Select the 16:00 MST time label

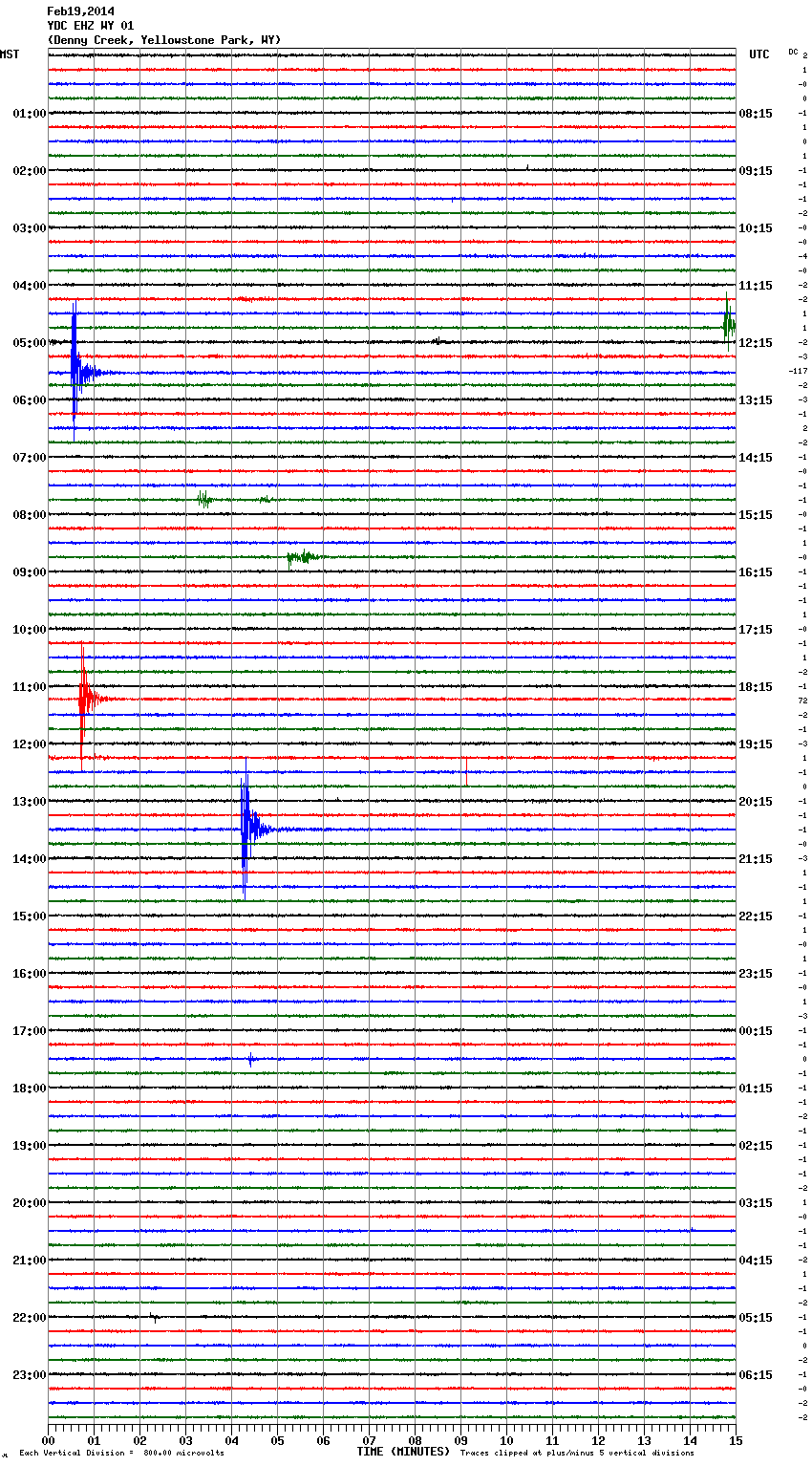[x=29, y=974]
